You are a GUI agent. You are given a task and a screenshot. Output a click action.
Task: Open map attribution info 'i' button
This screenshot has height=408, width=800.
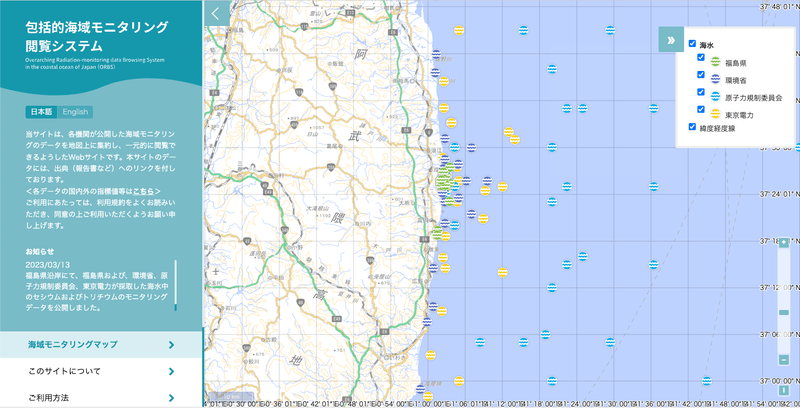point(784,391)
